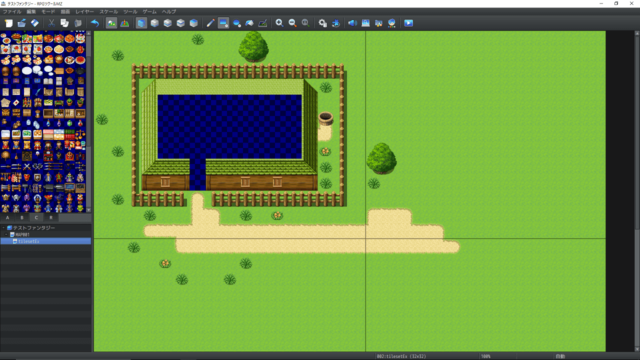Select the Layer 2 cube icon
This screenshot has width=640, height=360.
(167, 23)
